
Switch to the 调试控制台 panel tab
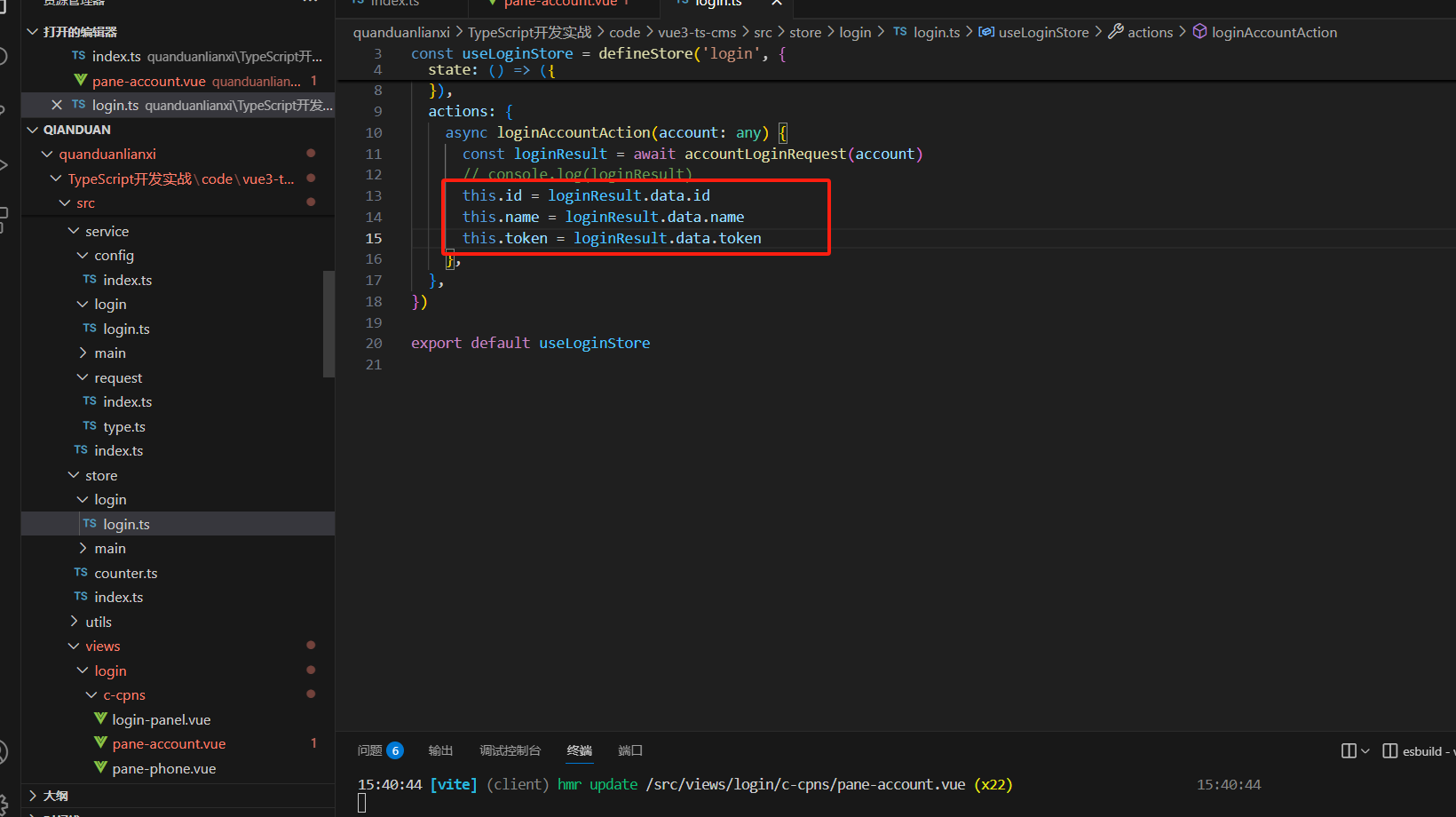click(510, 750)
